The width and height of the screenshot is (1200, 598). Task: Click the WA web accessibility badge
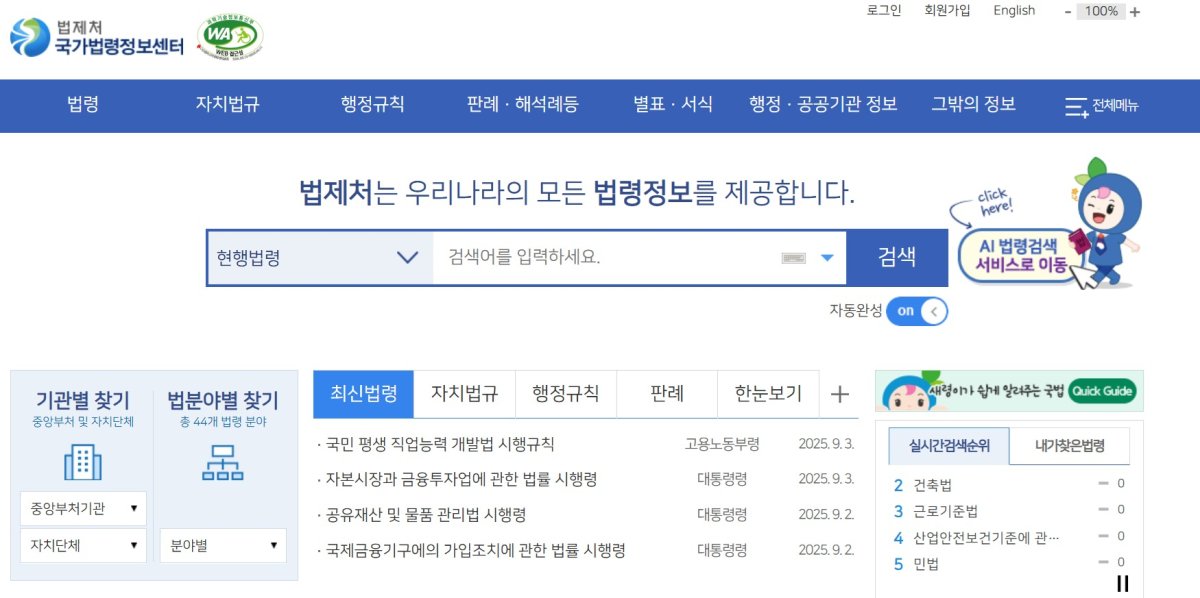coord(230,37)
